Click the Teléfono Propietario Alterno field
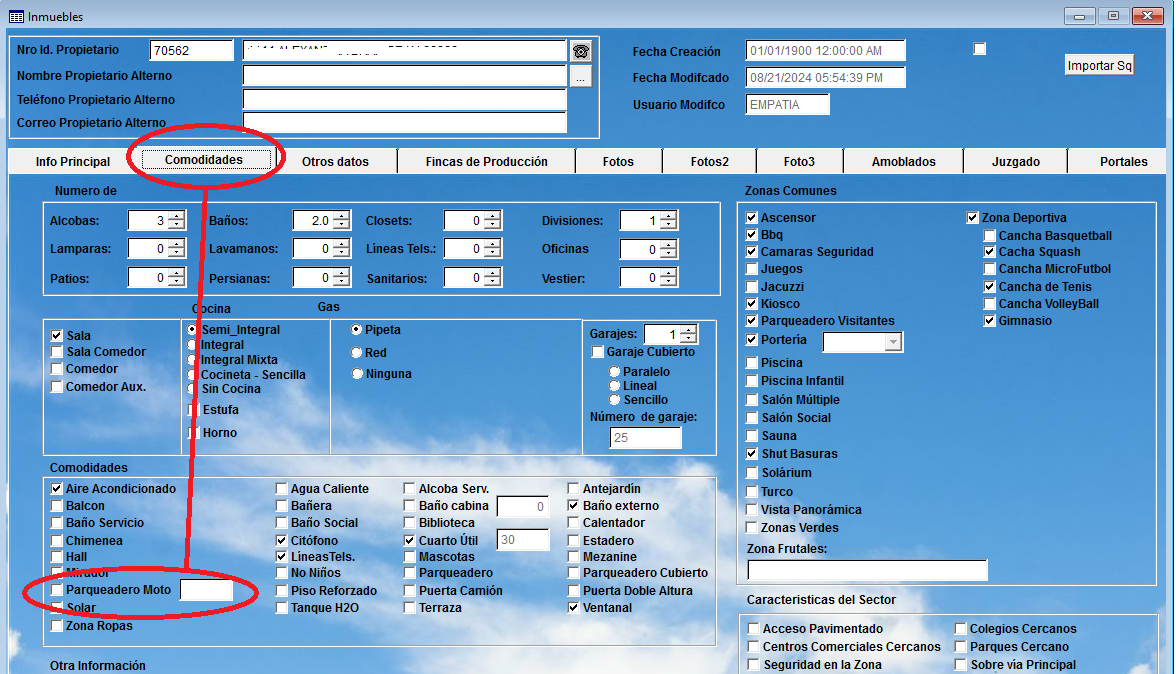1176x674 pixels. (x=404, y=100)
